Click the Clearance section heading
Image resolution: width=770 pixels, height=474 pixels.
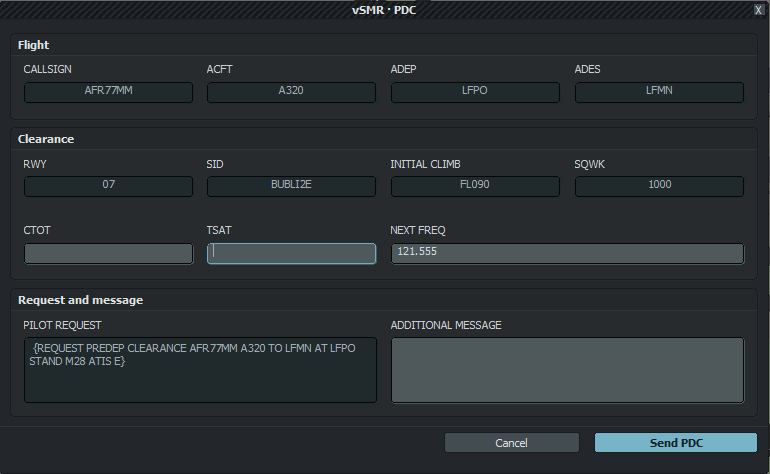click(x=46, y=139)
